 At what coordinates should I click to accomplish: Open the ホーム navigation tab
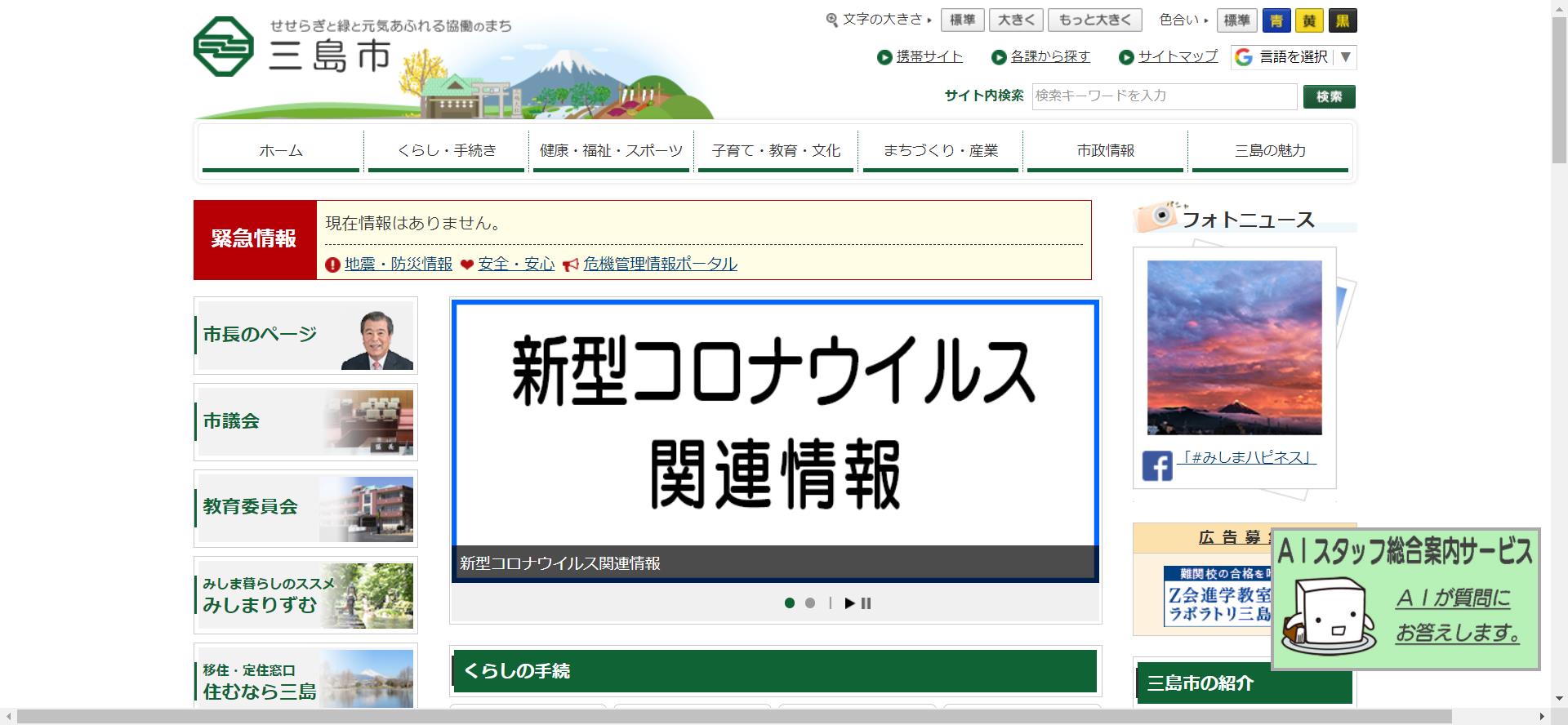point(281,150)
